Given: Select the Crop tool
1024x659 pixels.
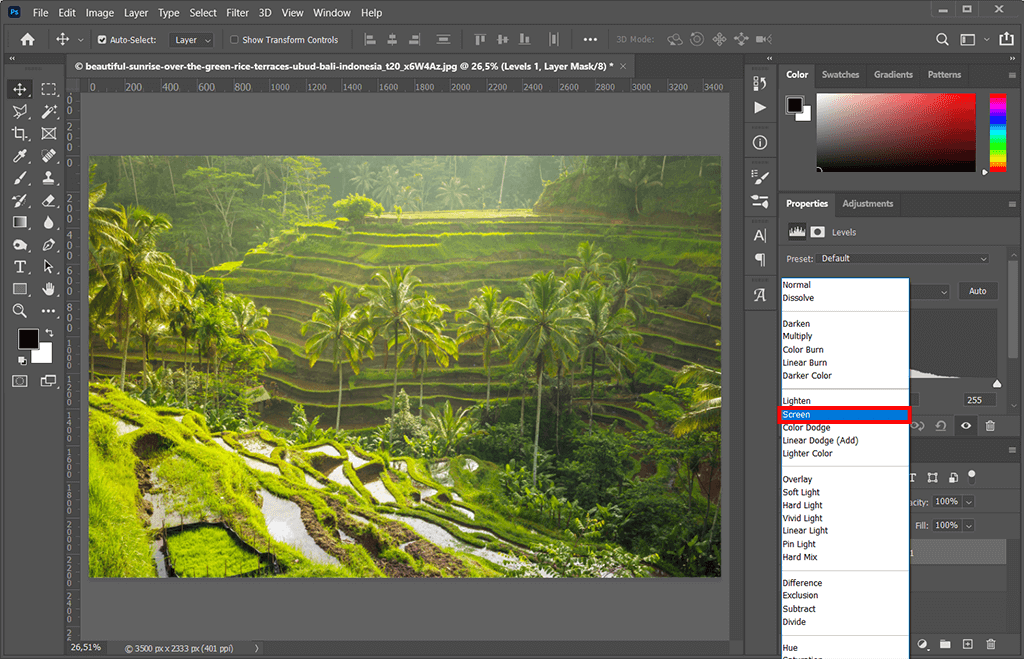Looking at the screenshot, I should (x=20, y=133).
